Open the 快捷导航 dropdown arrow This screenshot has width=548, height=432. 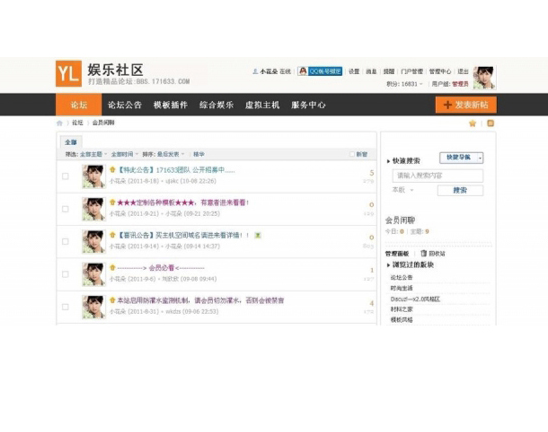point(480,158)
